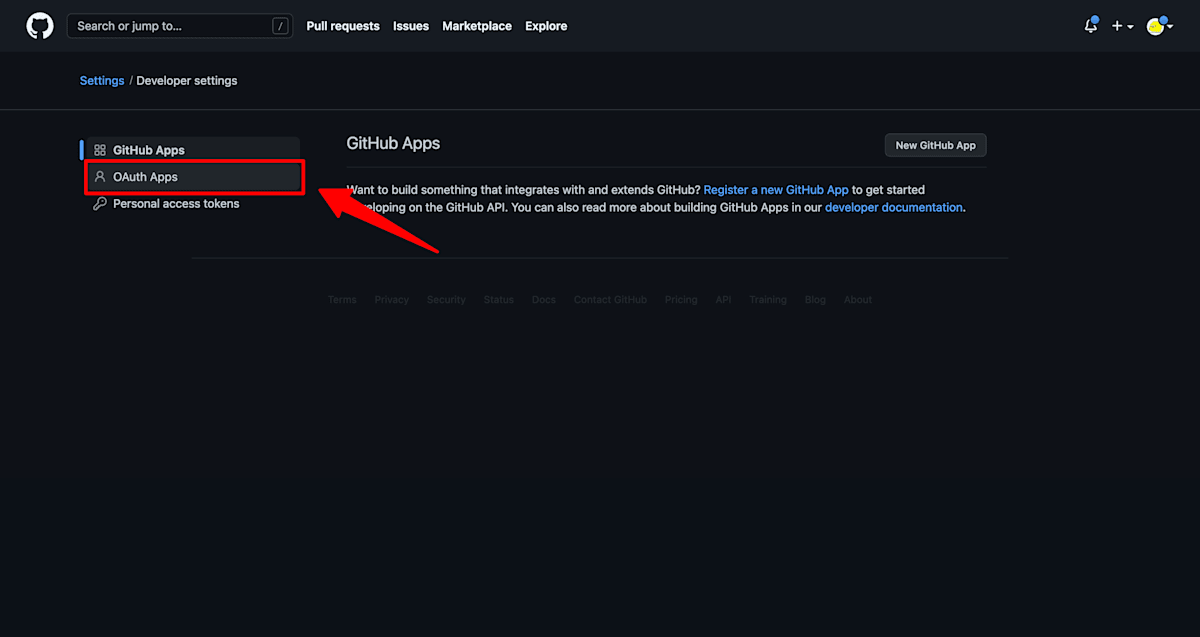Open the Privacy footer link
The width and height of the screenshot is (1200, 637).
point(392,300)
